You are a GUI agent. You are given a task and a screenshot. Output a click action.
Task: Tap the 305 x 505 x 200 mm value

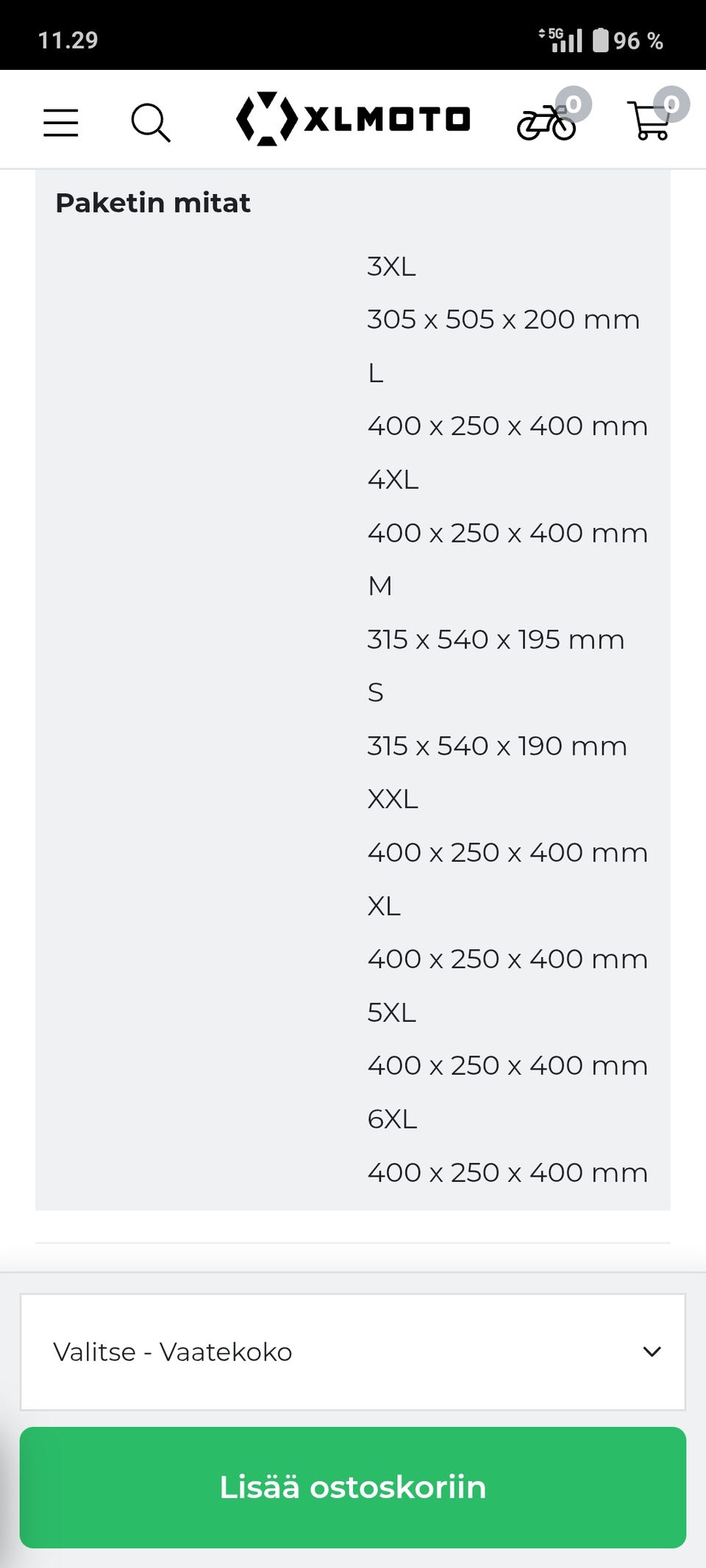(x=504, y=320)
